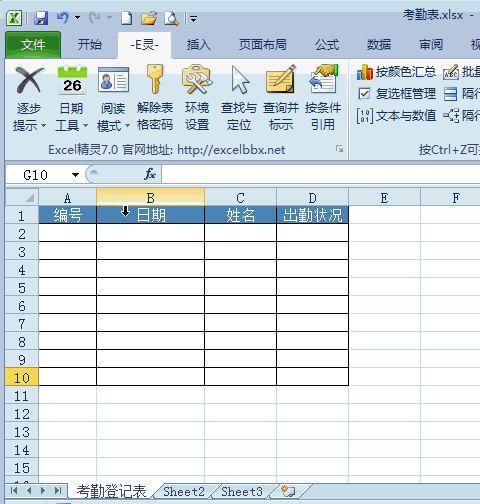The width and height of the screenshot is (480, 504).
Task: Click the formula bar input field
Action: pyautogui.click(x=321, y=174)
